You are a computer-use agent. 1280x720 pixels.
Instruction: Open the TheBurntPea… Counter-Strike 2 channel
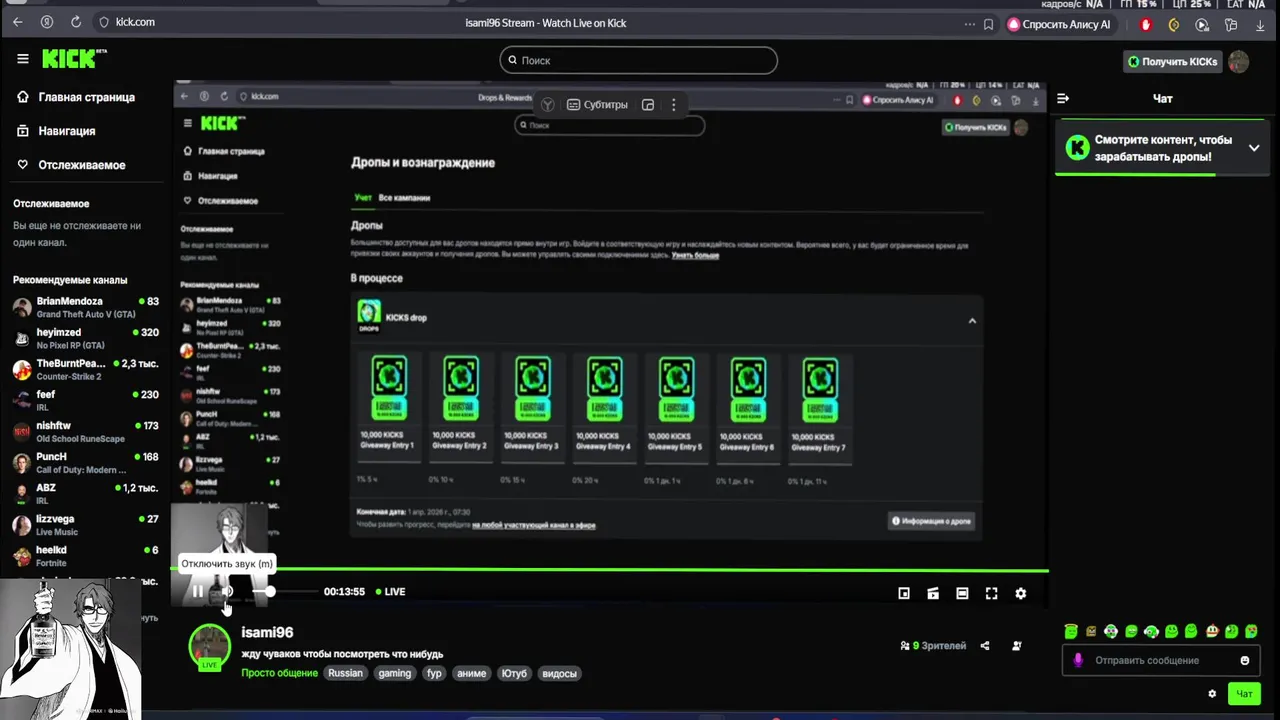tap(84, 369)
